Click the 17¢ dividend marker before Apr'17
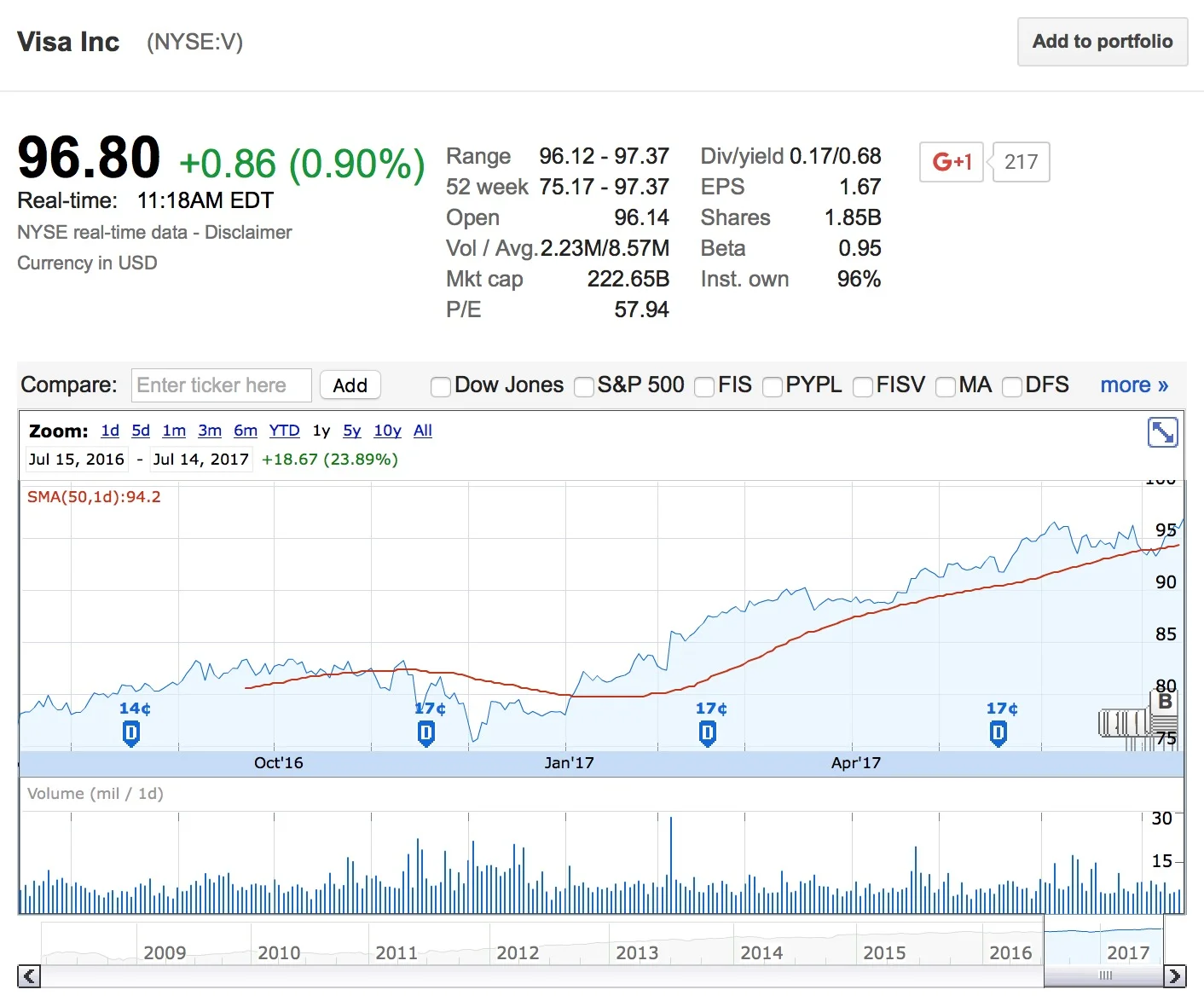This screenshot has height=1001, width=1204. pyautogui.click(x=707, y=733)
